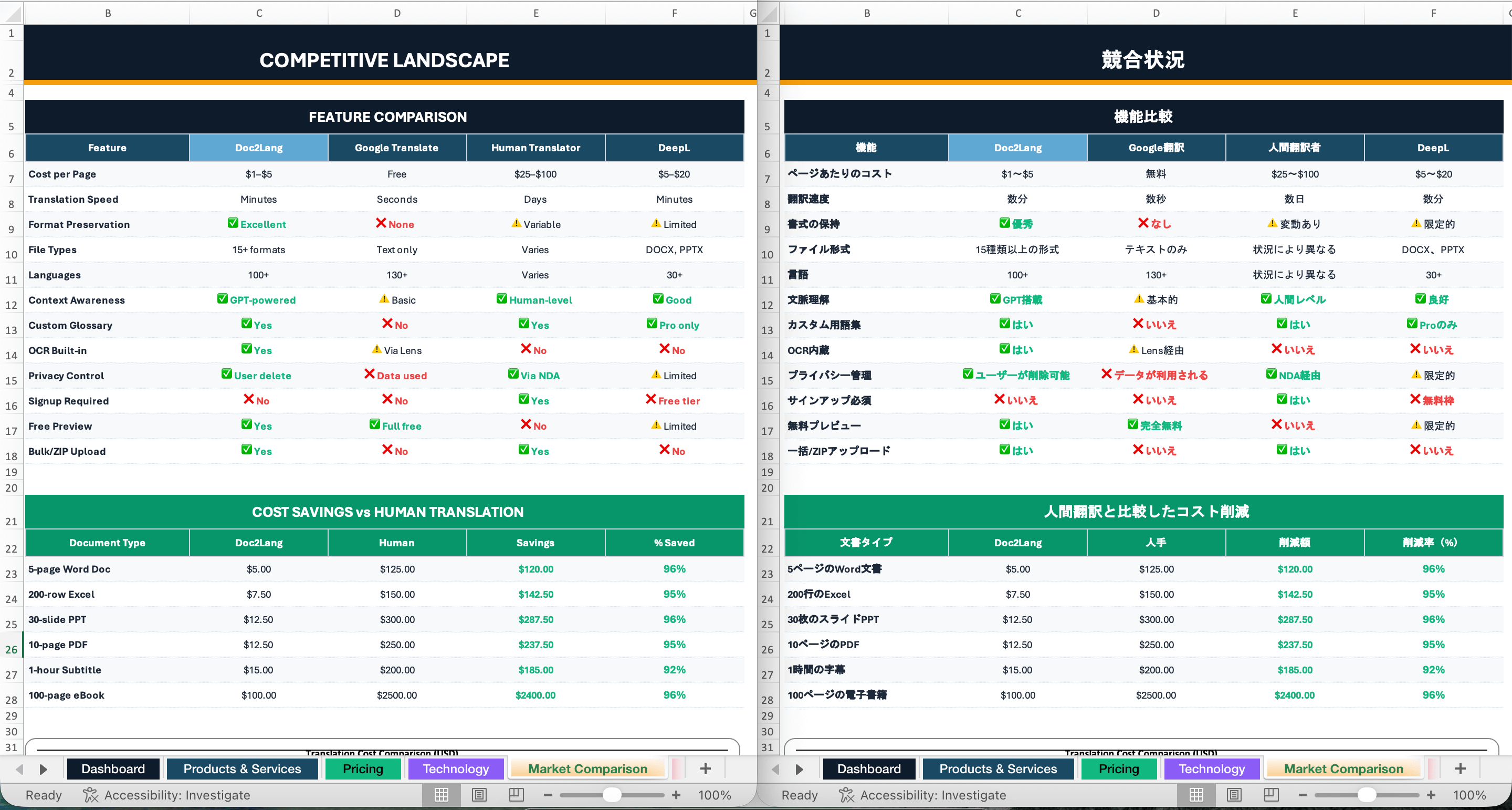Click the Accessibility checker icon
The width and height of the screenshot is (1512, 810).
pyautogui.click(x=91, y=795)
